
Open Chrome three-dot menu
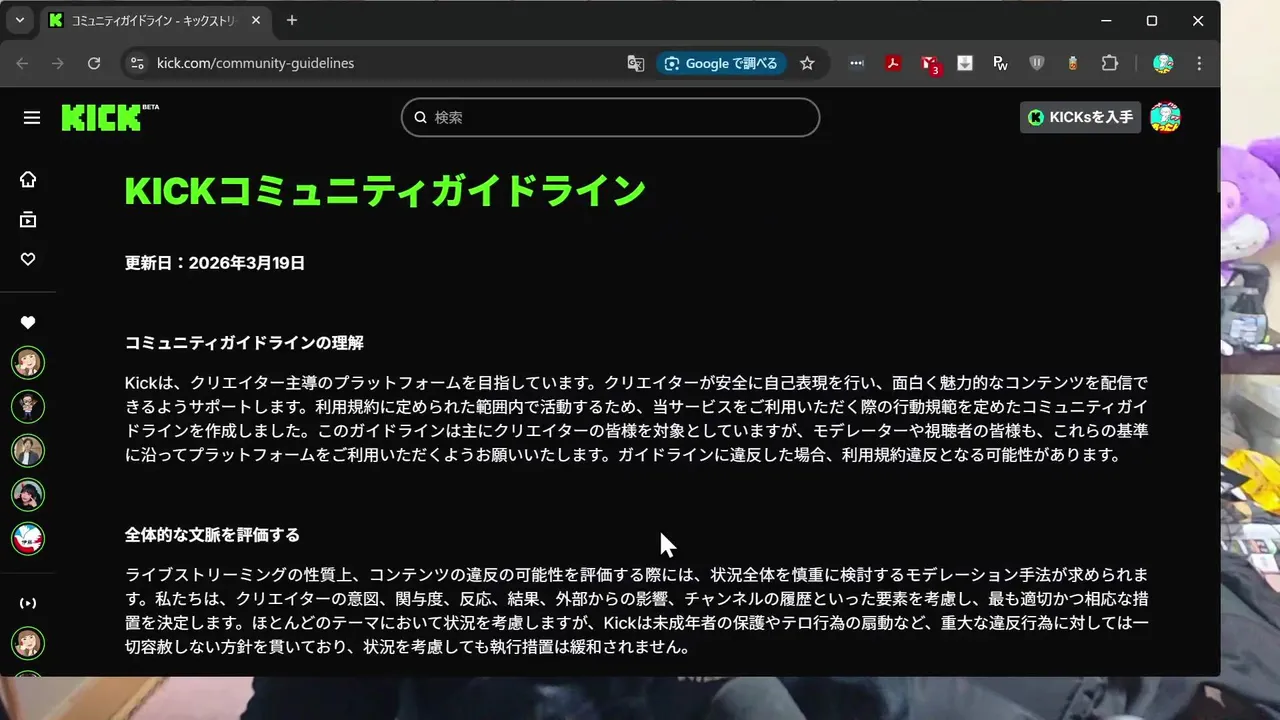[1199, 63]
